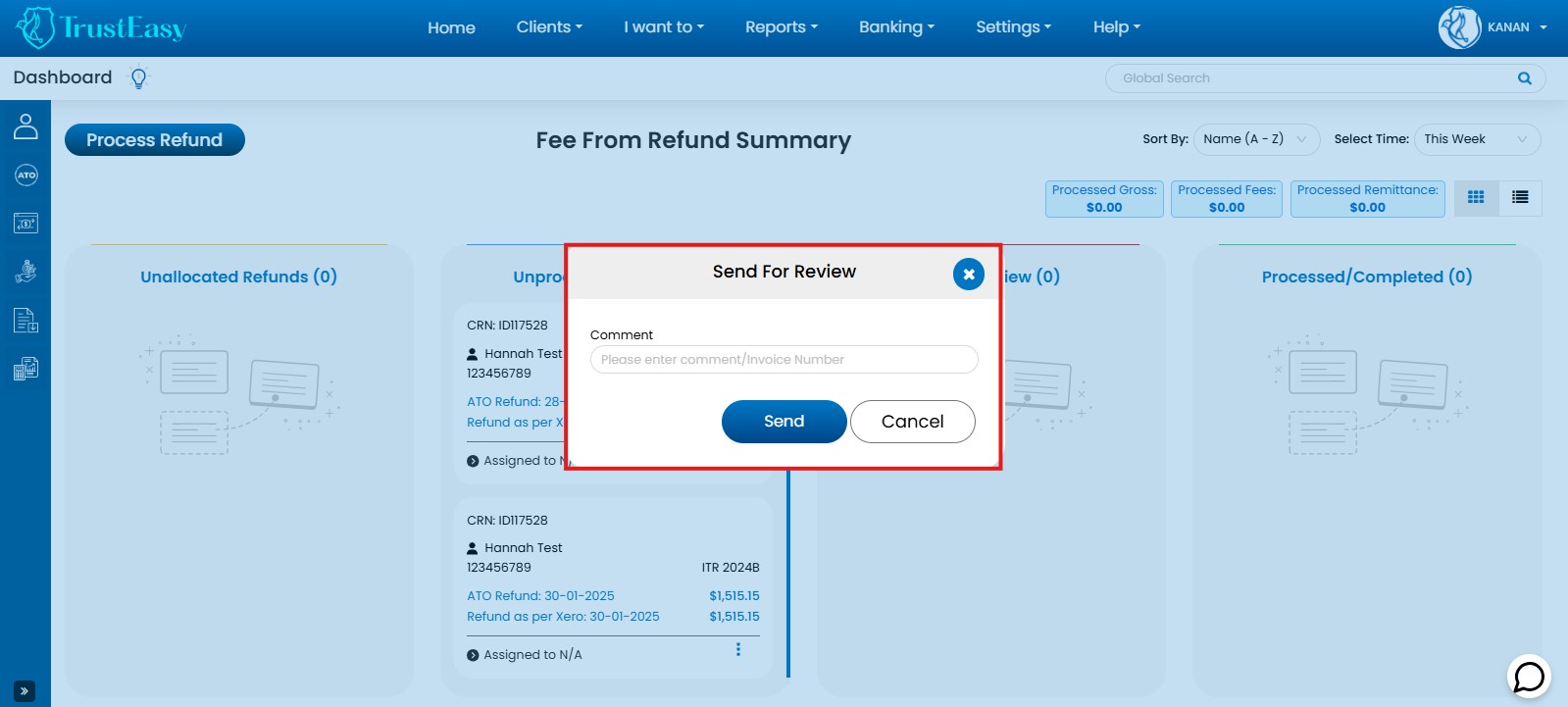Expand the left sidebar with arrow icon
The height and width of the screenshot is (707, 1568).
pos(25,690)
